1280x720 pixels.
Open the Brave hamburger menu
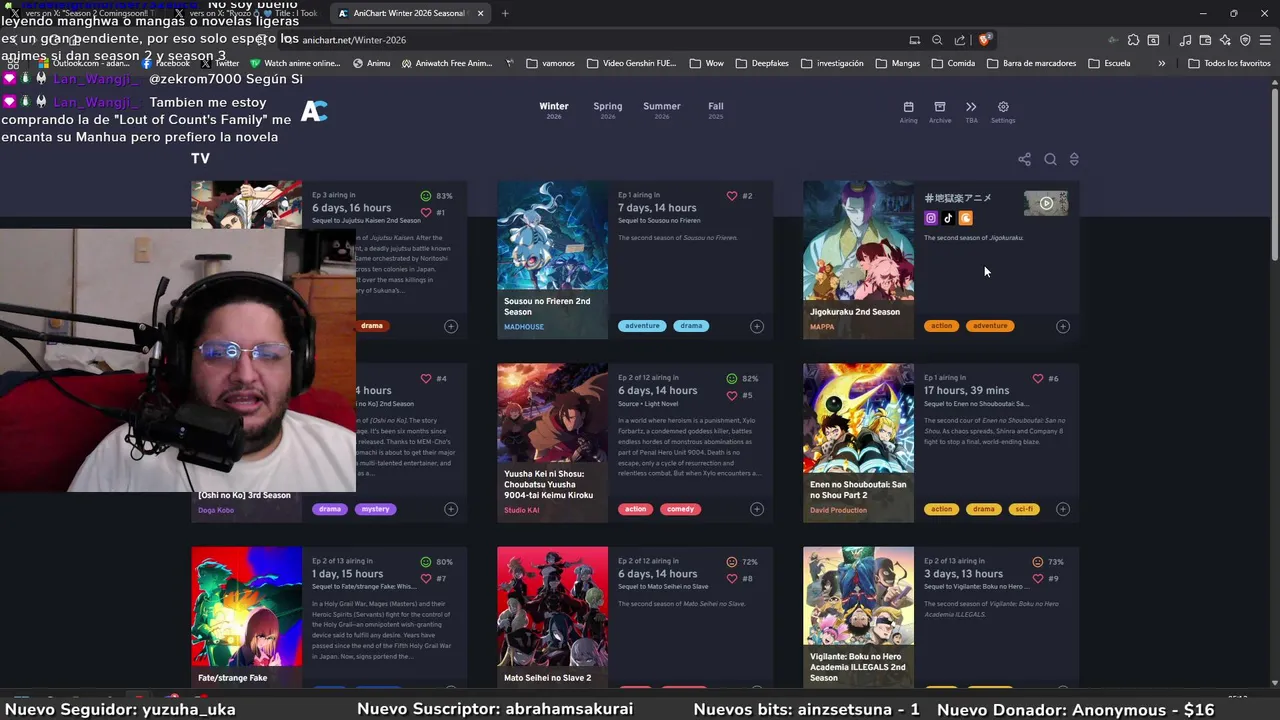pyautogui.click(x=1265, y=40)
